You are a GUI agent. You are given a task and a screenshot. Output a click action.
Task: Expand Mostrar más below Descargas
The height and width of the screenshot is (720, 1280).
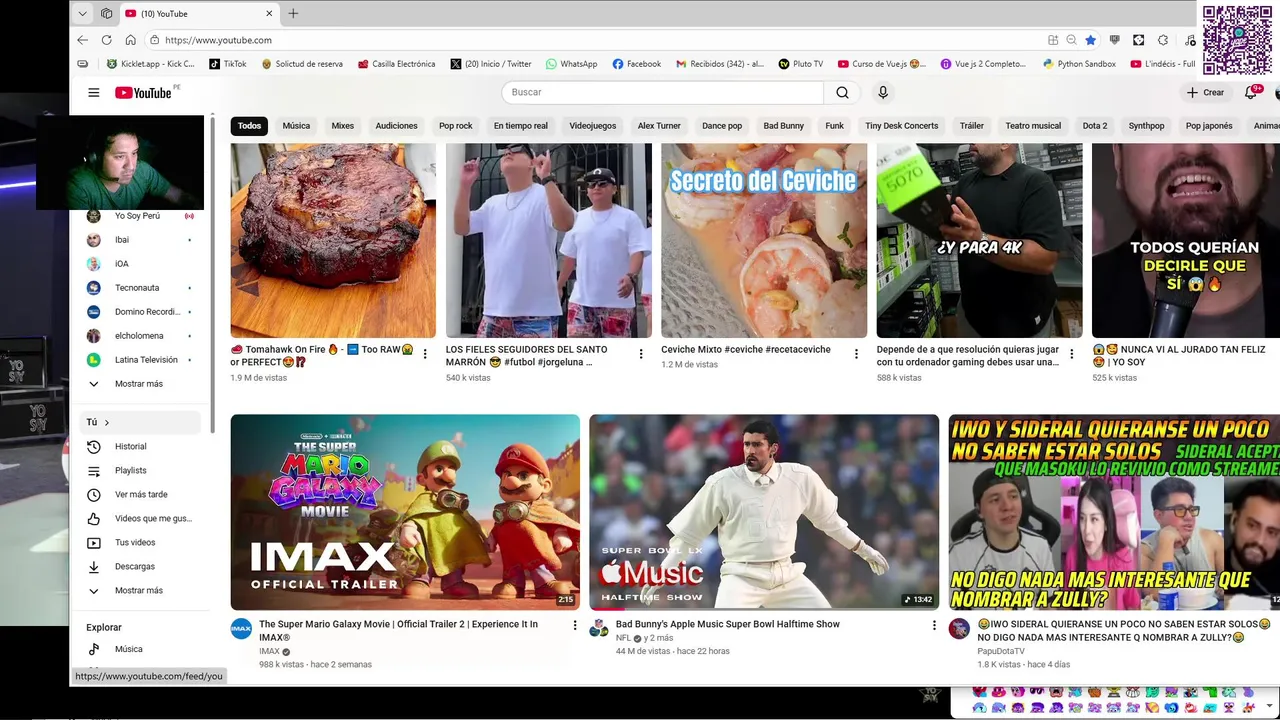[140, 591]
